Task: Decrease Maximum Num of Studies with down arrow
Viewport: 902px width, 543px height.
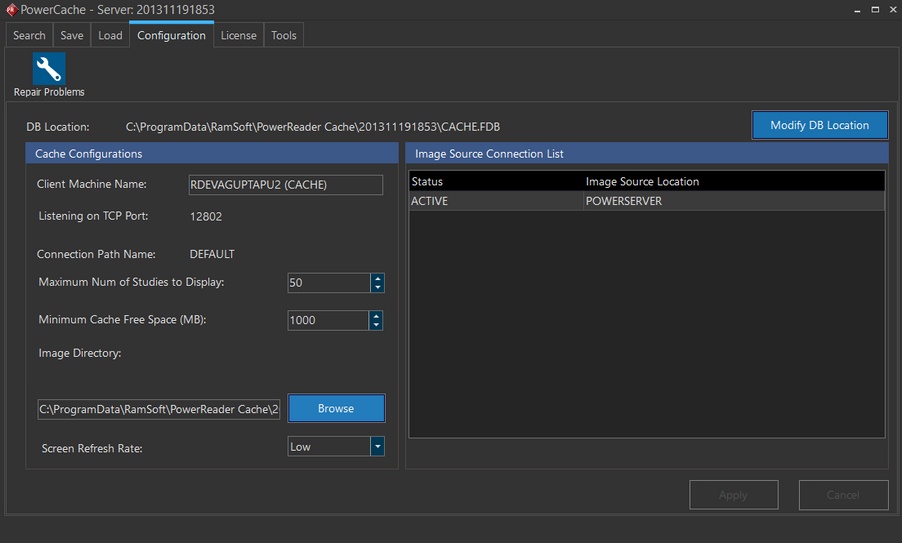Action: pyautogui.click(x=377, y=288)
